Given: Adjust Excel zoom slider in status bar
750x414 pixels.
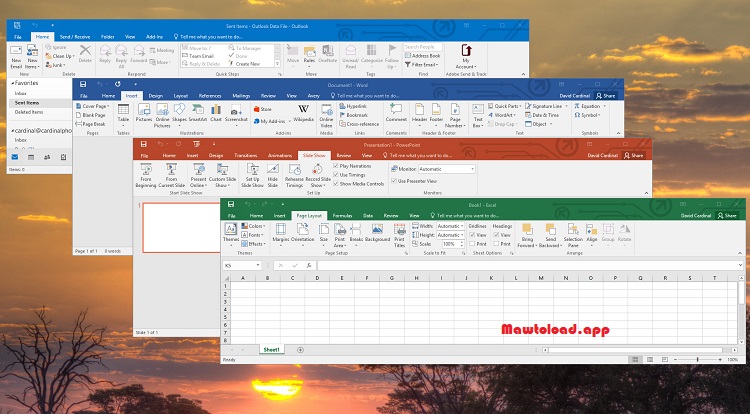Looking at the screenshot, I should click(x=697, y=360).
